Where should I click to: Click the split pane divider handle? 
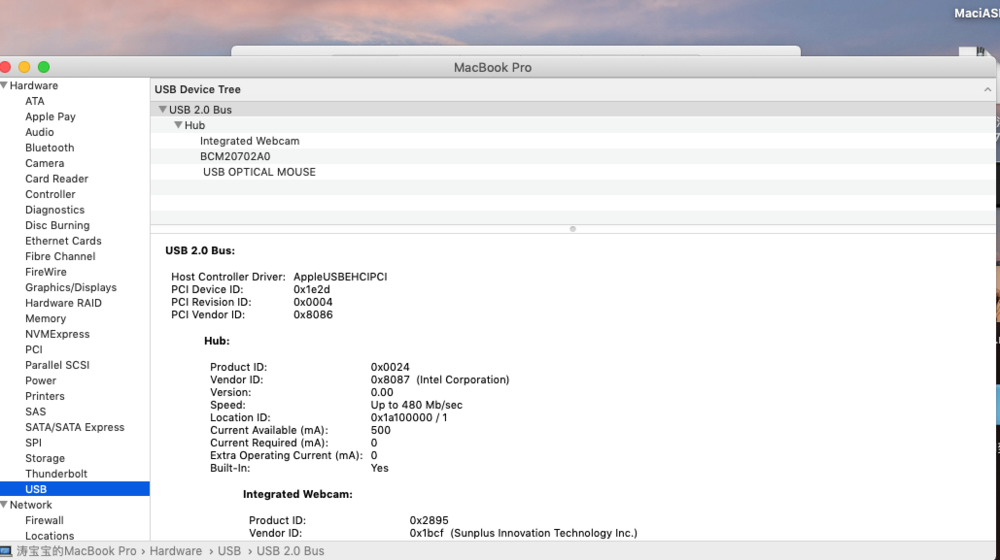tap(572, 229)
